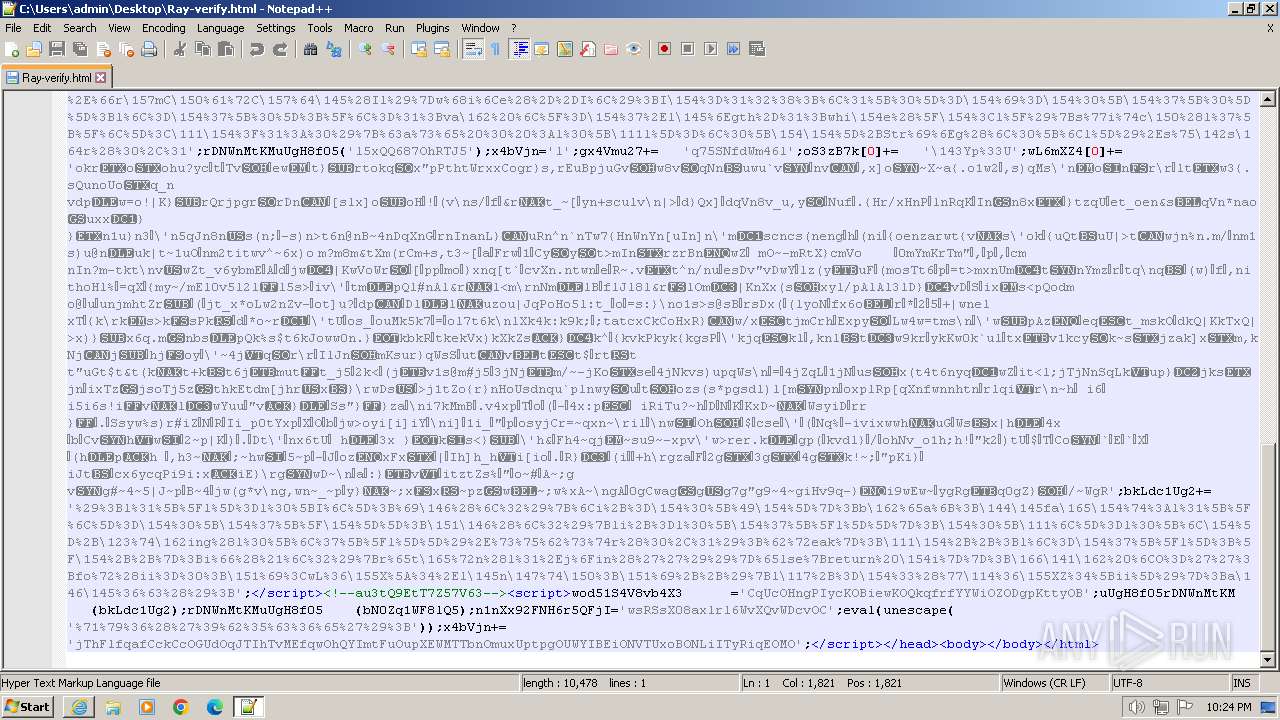Screen dimensions: 1280x720
Task: Click the 'length : 10,478' status field
Action: [629, 683]
